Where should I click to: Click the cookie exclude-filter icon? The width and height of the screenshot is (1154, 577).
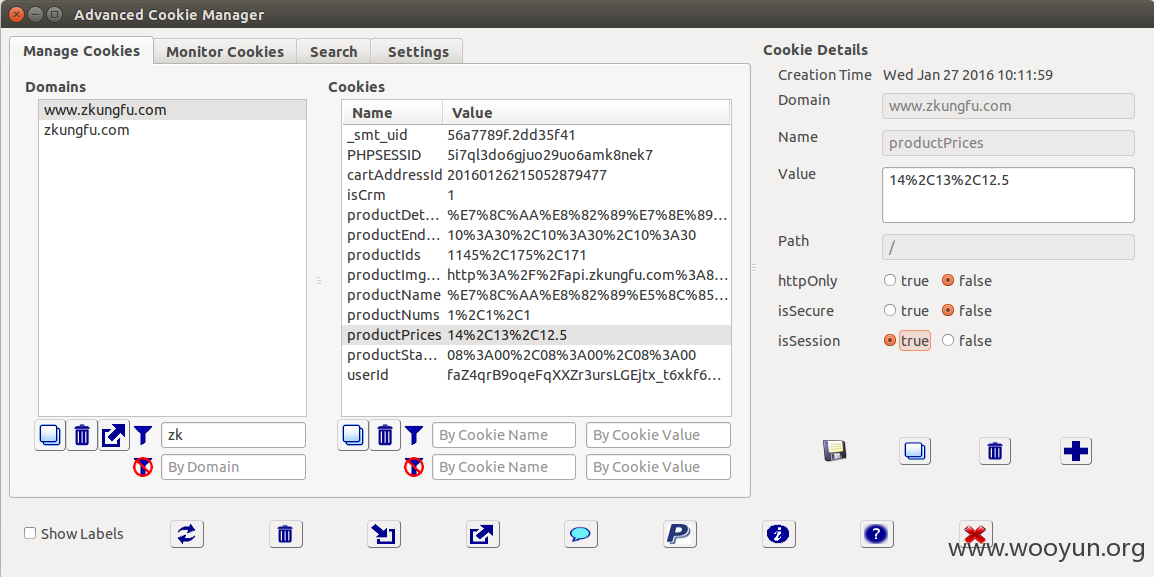tap(414, 467)
